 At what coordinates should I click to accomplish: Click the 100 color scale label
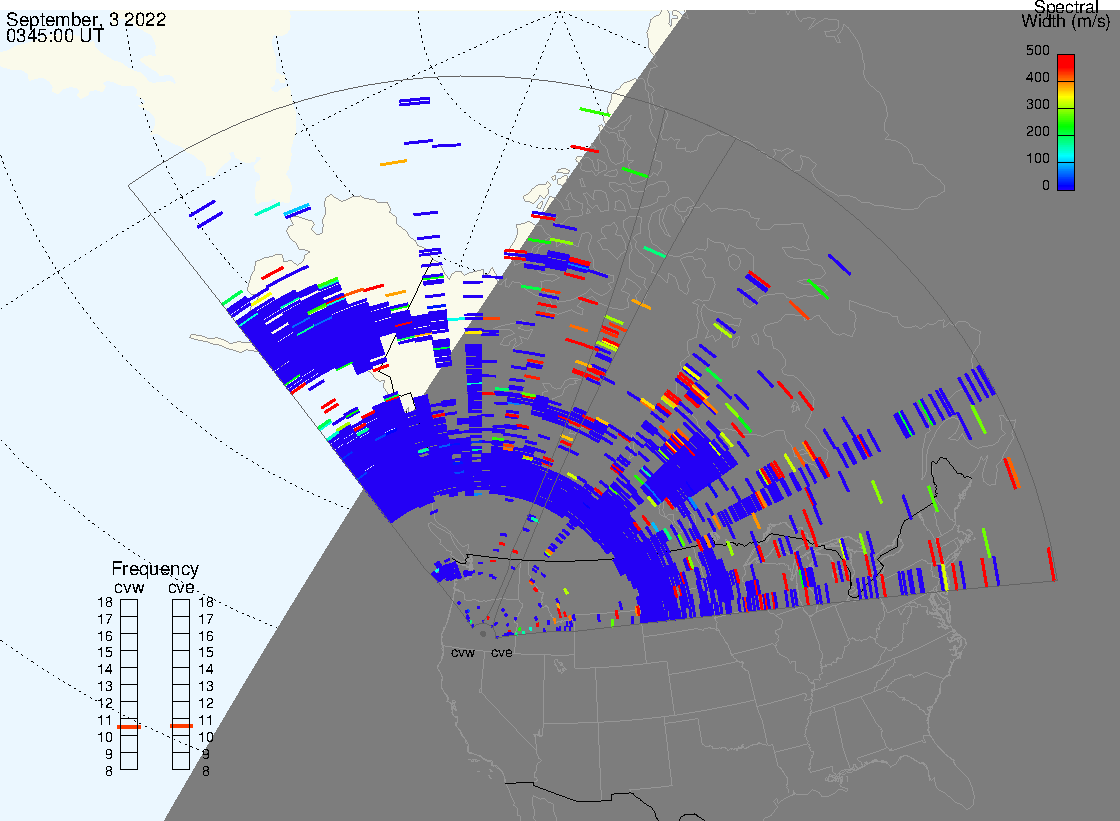[1037, 159]
